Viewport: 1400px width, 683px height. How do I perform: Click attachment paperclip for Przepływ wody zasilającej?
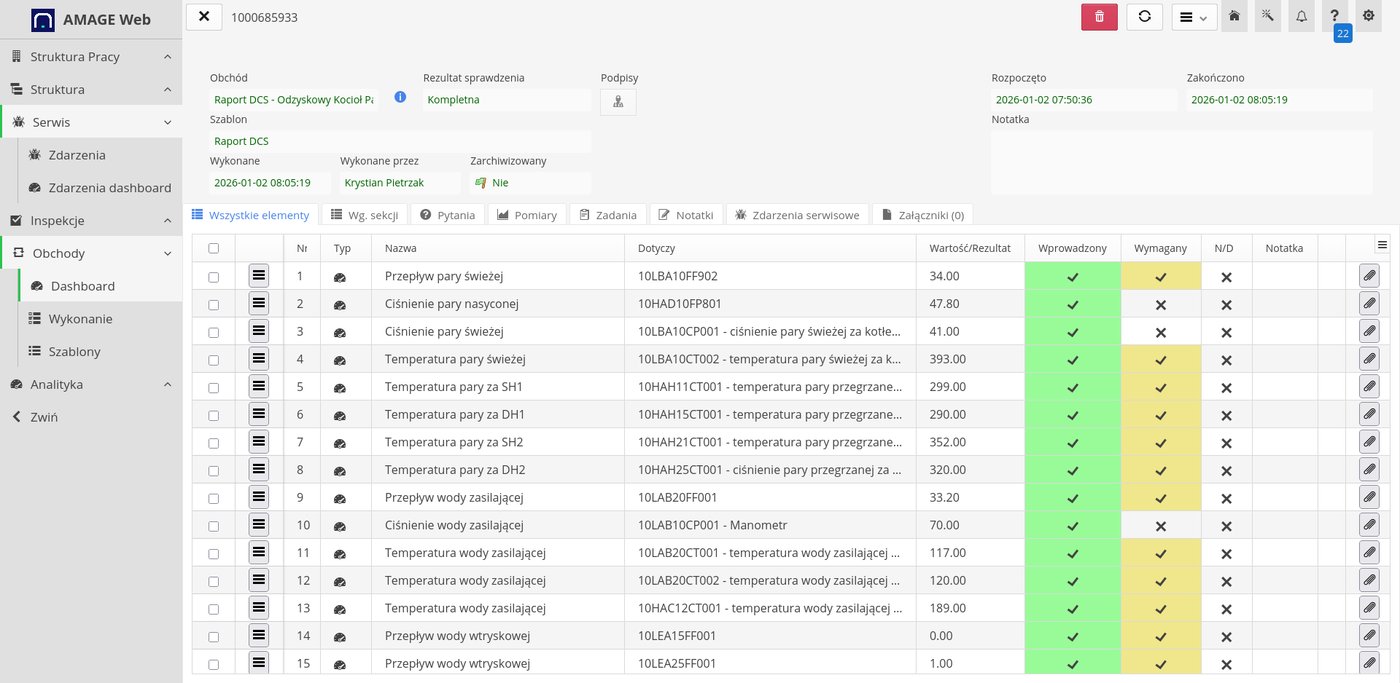pyautogui.click(x=1369, y=497)
